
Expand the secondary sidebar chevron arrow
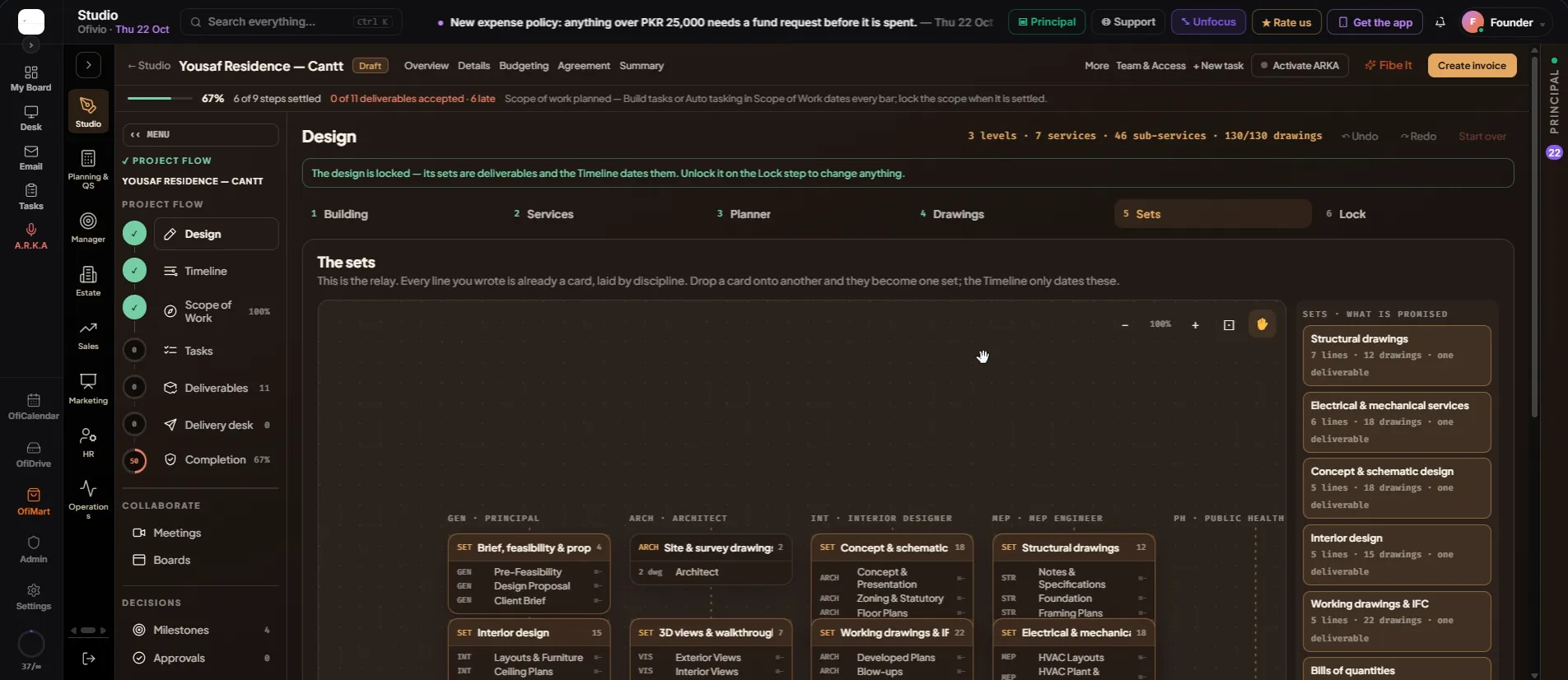[88, 65]
